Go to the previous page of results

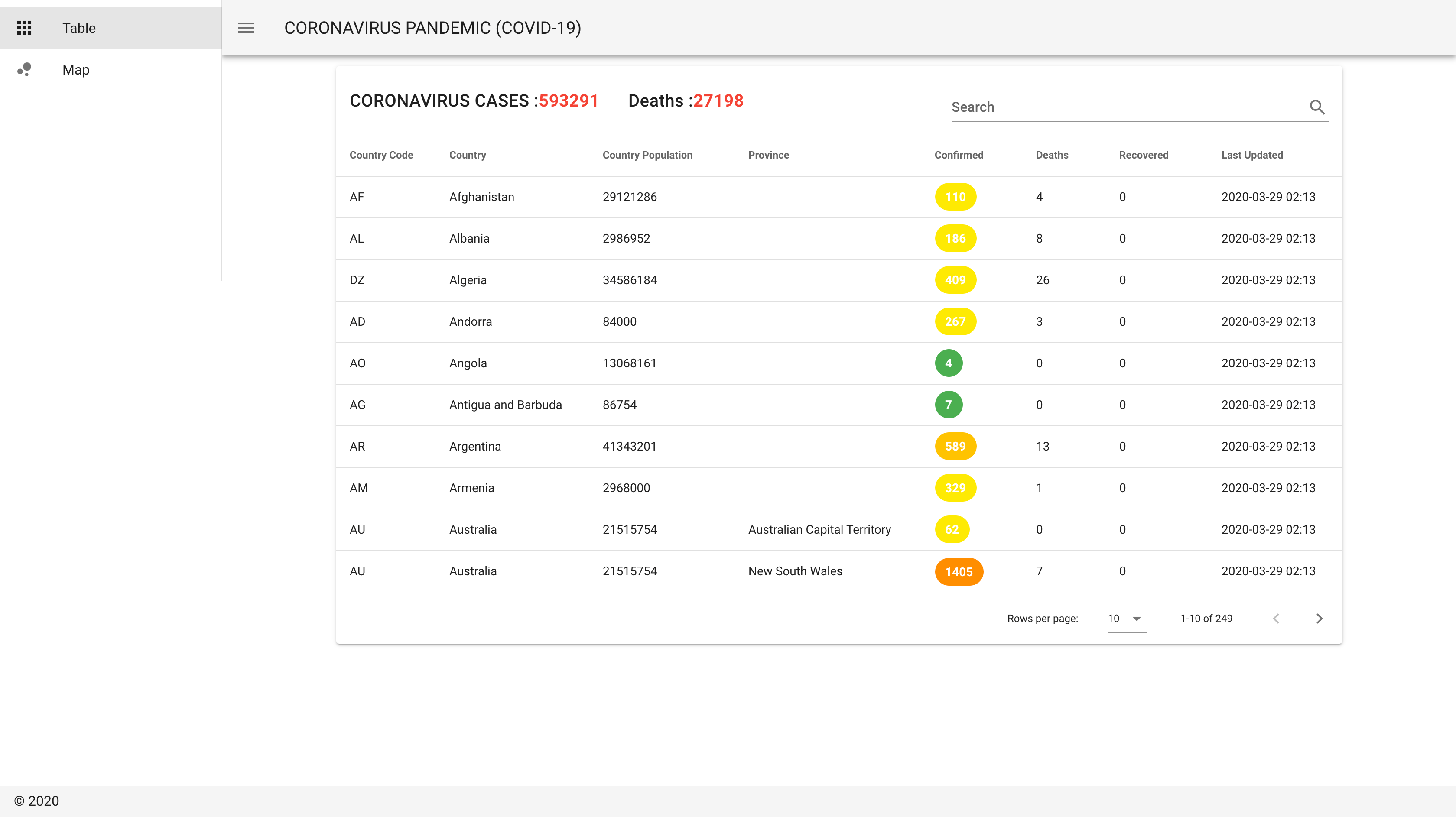click(1276, 619)
